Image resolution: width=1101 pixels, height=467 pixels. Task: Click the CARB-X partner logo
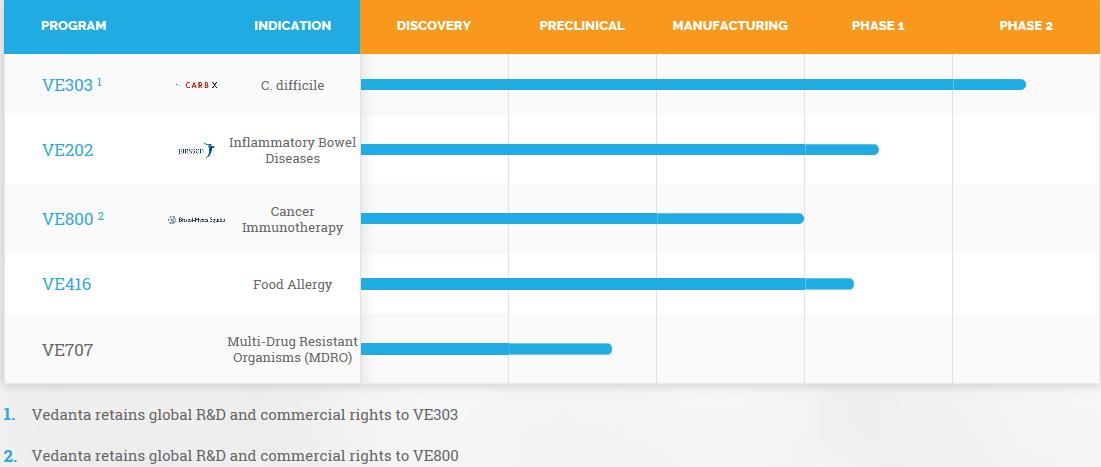click(x=195, y=85)
